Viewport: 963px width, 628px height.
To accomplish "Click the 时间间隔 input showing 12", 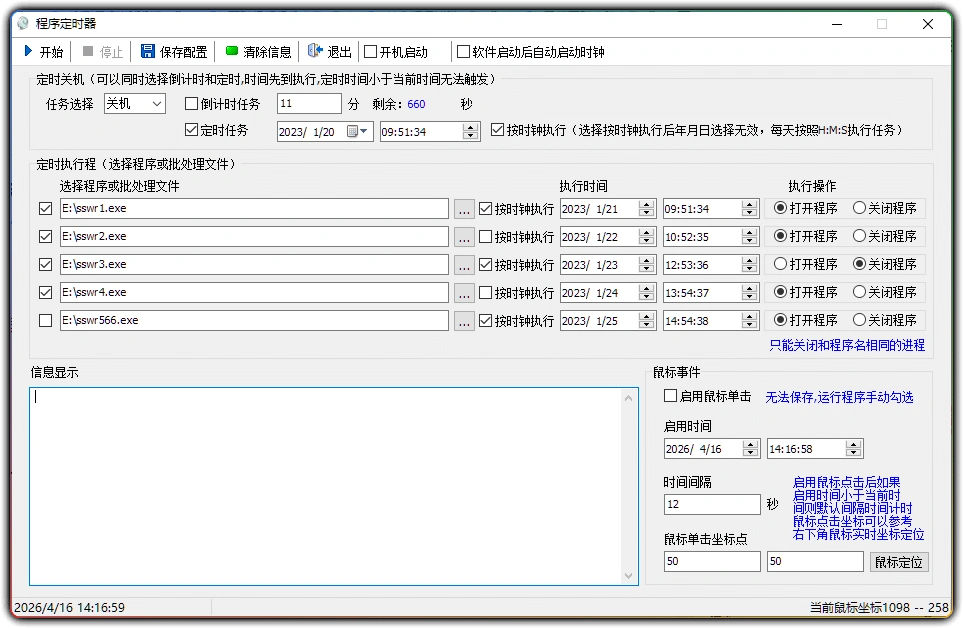I will click(711, 504).
